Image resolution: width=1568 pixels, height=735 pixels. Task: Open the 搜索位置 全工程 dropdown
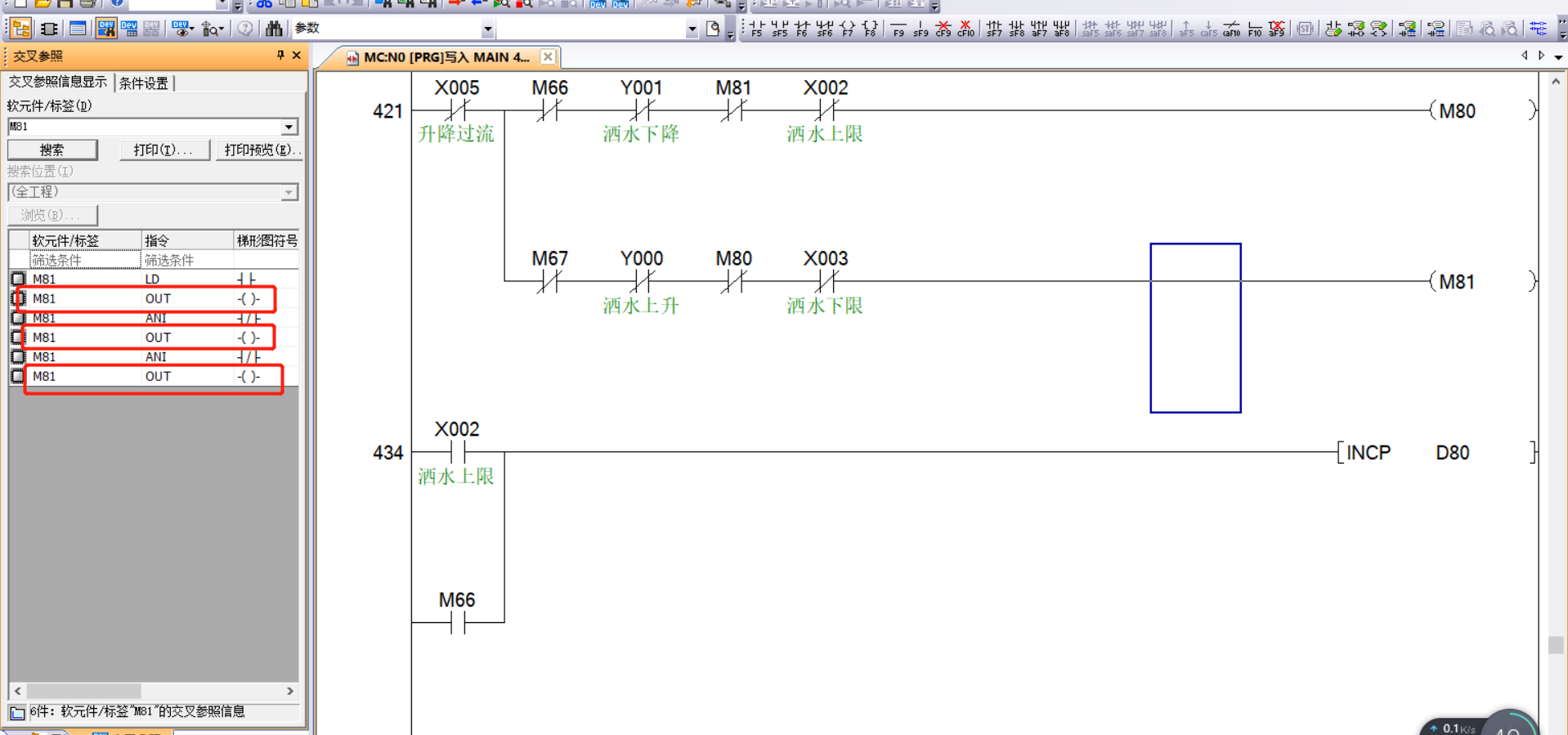click(289, 192)
